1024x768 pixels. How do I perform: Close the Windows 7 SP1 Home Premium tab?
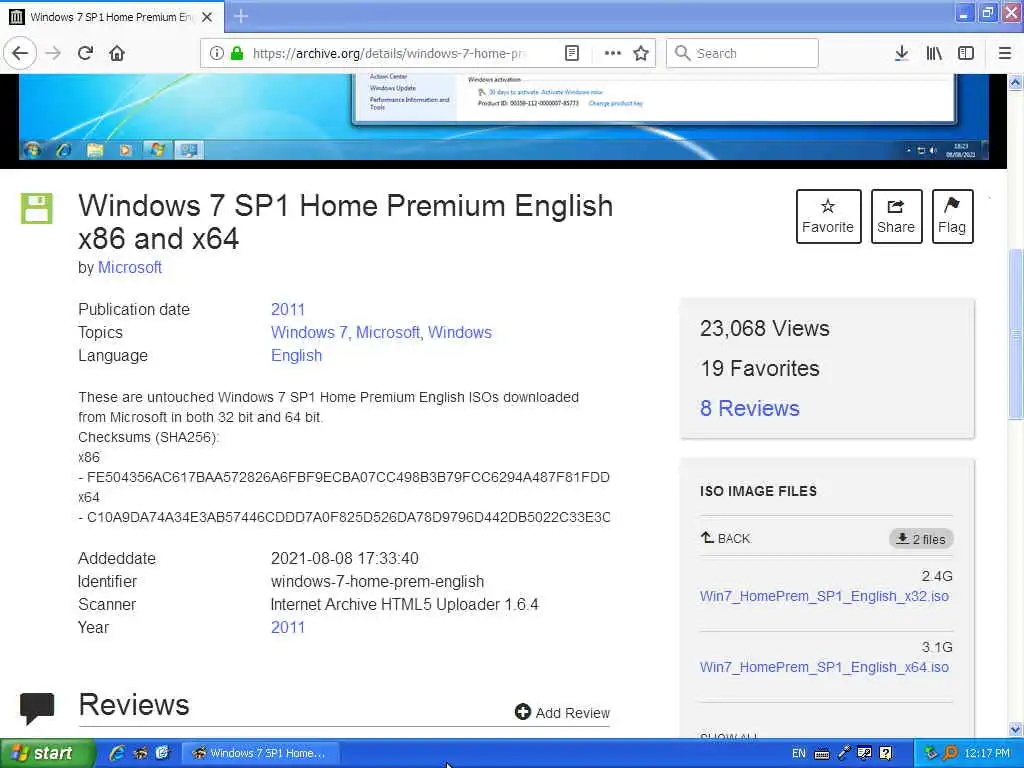pyautogui.click(x=207, y=17)
